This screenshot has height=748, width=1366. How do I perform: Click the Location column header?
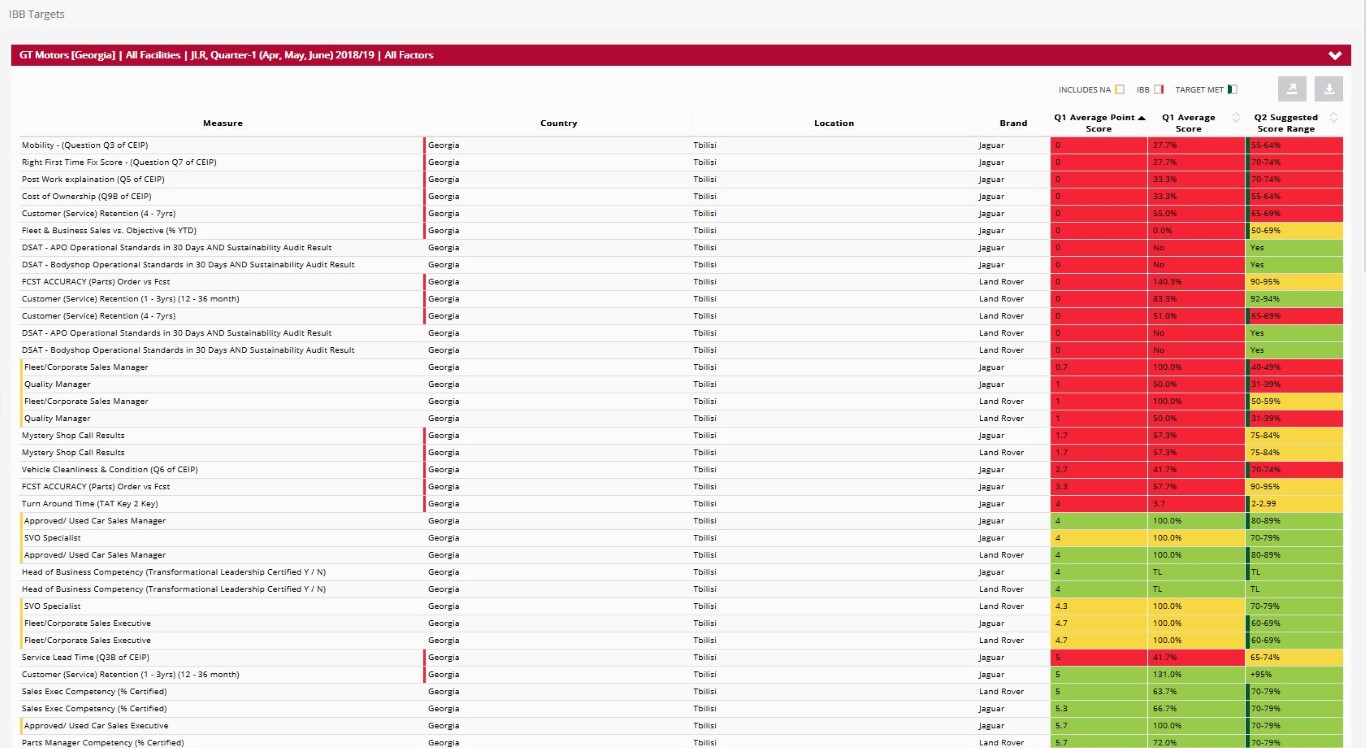[x=833, y=123]
